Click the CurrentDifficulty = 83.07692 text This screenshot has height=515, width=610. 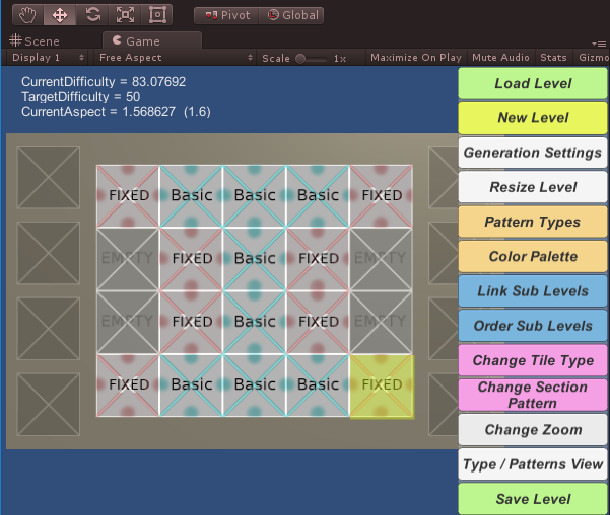point(103,82)
